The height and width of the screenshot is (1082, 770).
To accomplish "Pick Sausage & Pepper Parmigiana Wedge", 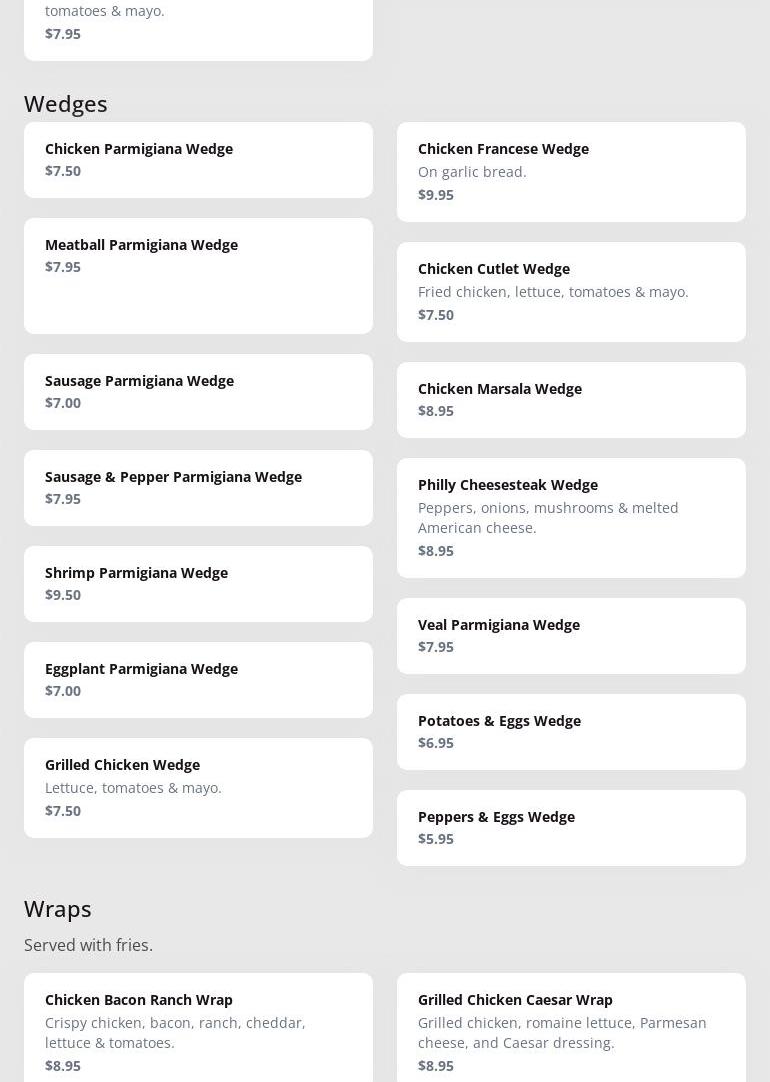I will [198, 487].
